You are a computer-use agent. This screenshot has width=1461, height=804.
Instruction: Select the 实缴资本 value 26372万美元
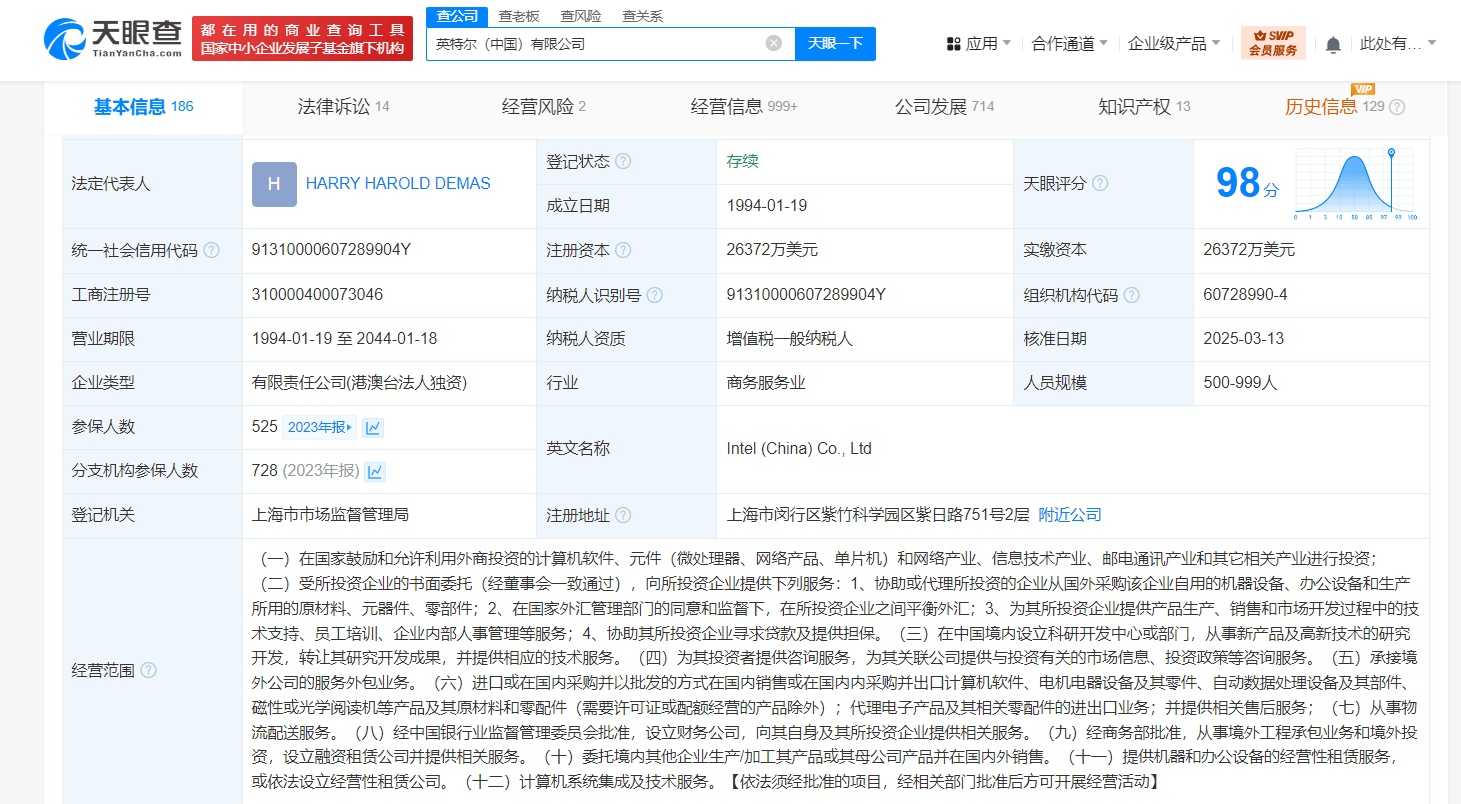tap(1249, 250)
